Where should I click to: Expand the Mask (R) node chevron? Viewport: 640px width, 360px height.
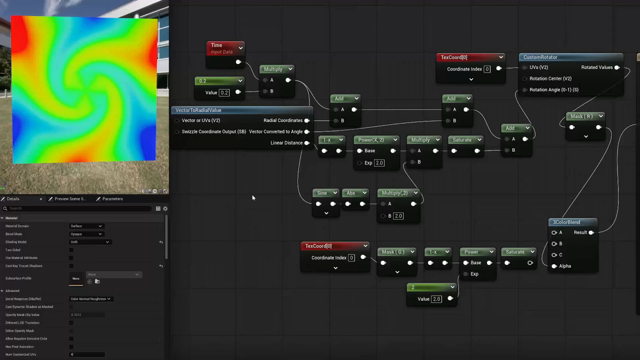(x=586, y=136)
